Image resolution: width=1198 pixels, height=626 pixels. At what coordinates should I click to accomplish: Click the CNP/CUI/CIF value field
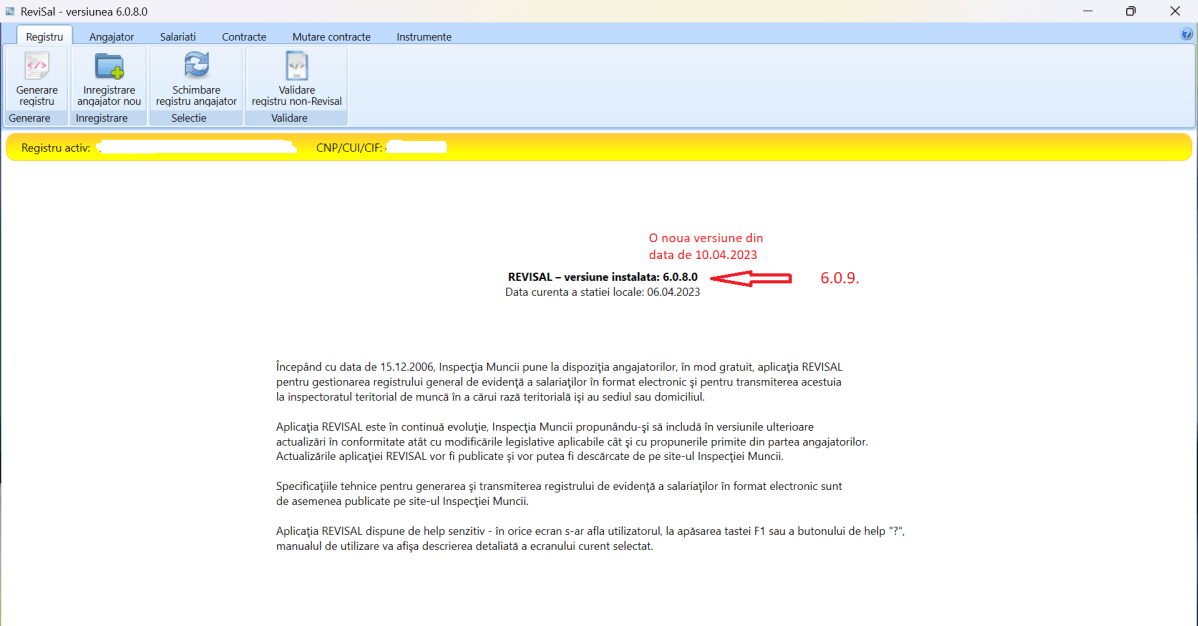tap(416, 148)
